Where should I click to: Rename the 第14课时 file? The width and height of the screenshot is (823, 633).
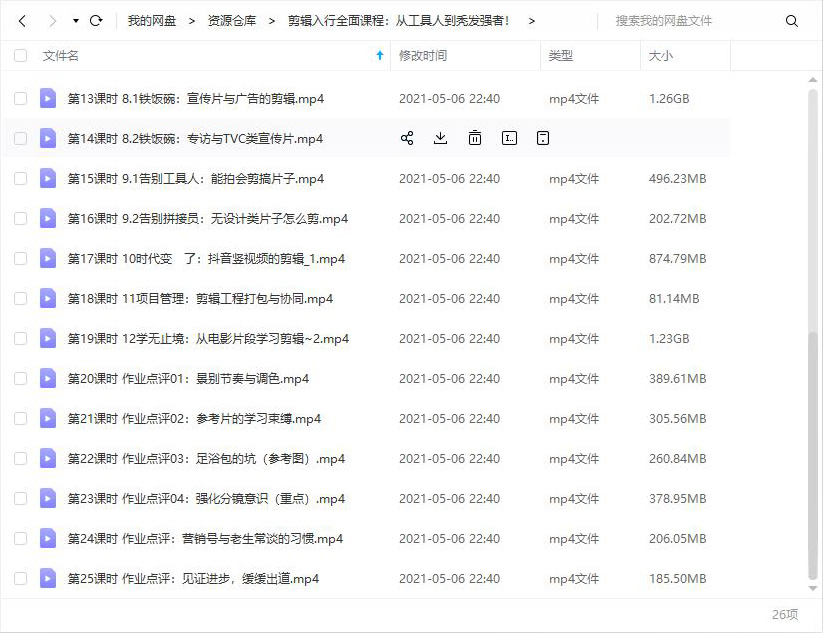tap(509, 138)
